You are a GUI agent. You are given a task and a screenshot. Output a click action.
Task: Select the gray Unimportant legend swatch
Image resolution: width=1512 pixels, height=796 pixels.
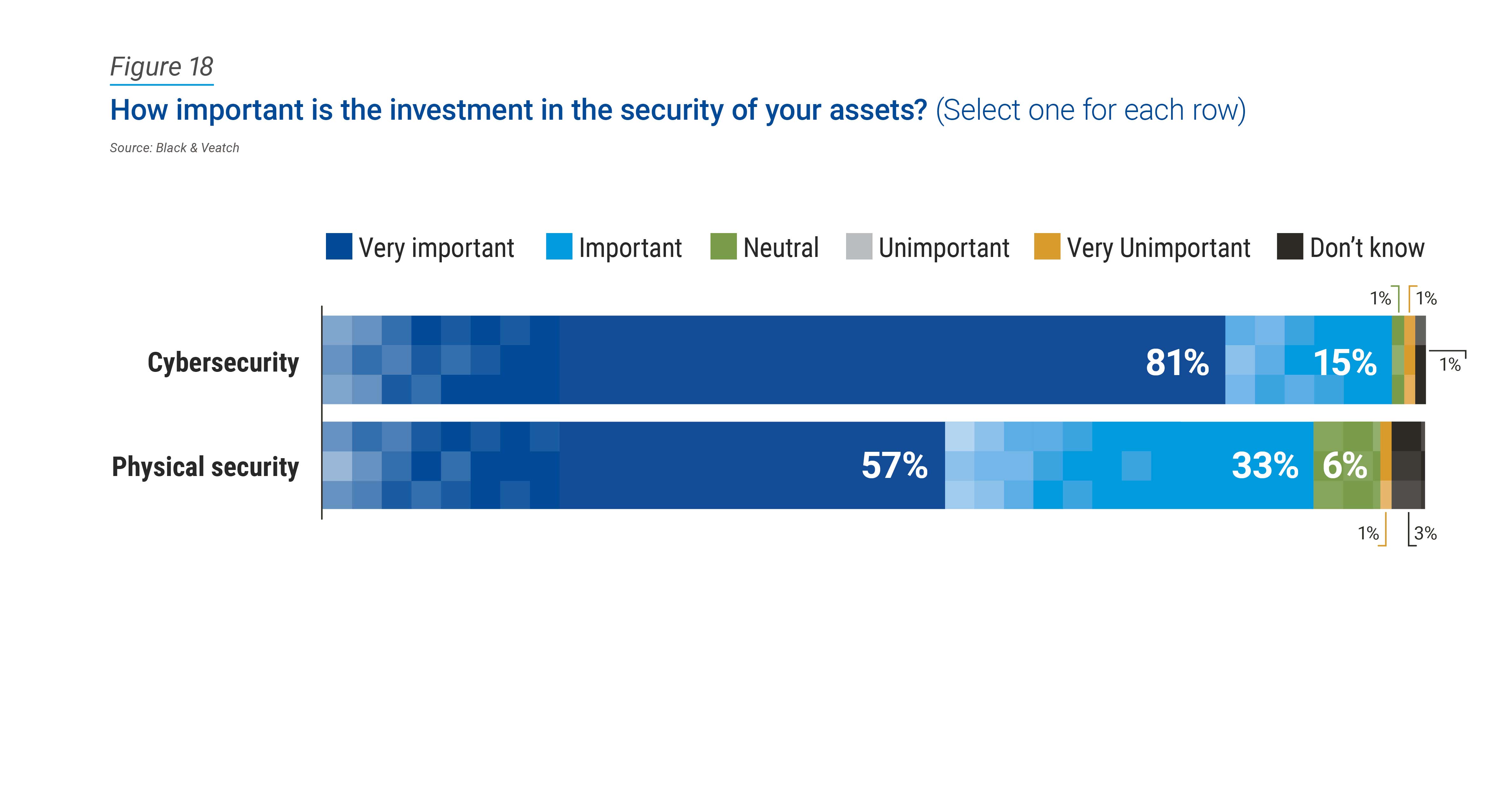click(859, 246)
